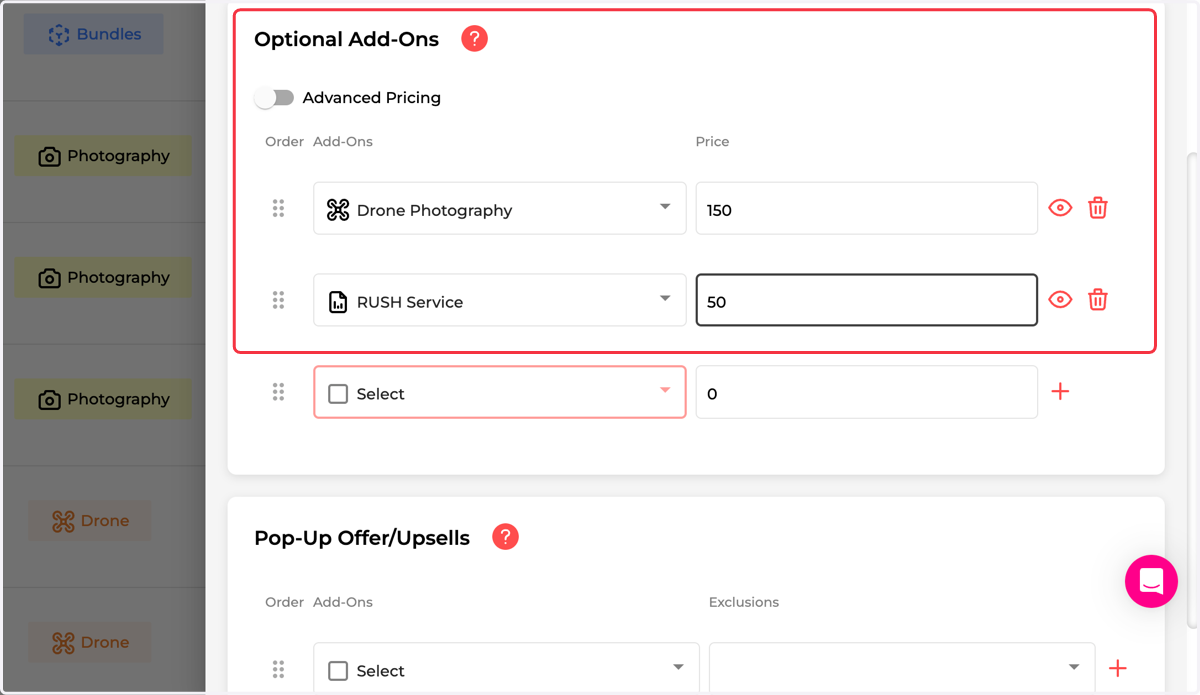This screenshot has width=1200, height=695.
Task: Click the help icon beside Optional Add-Ons
Action: [474, 39]
